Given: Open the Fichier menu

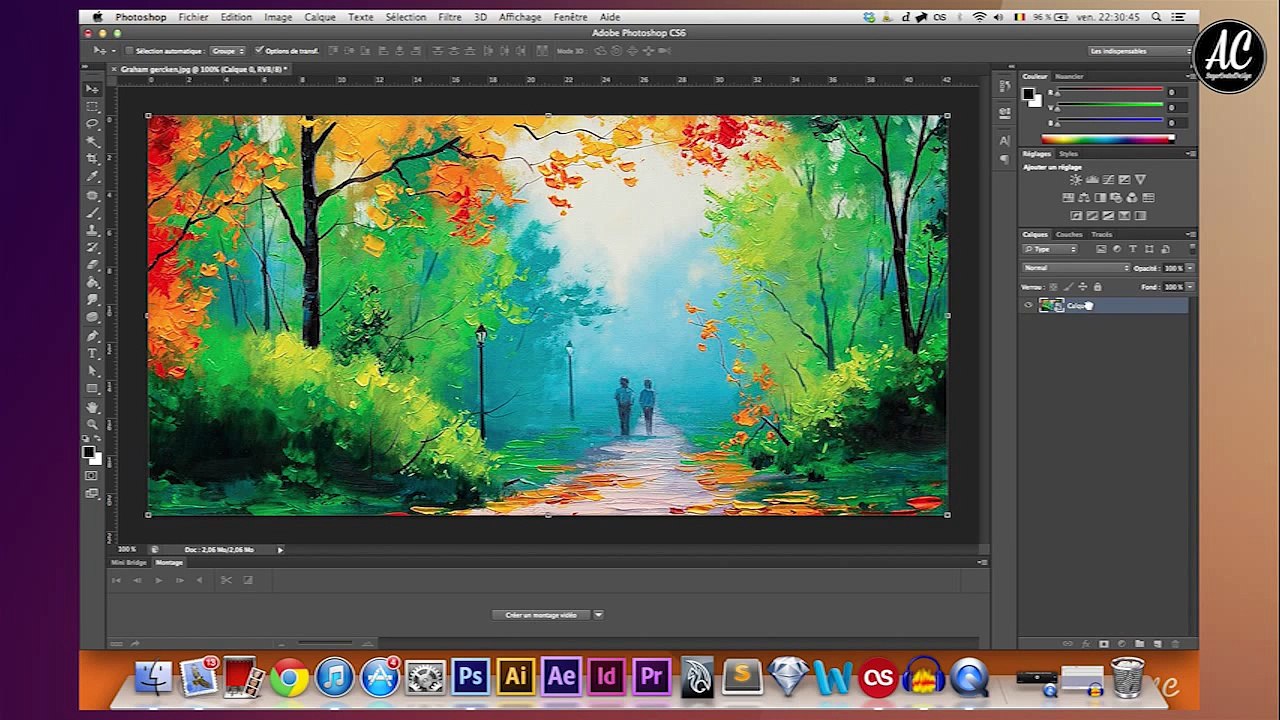Looking at the screenshot, I should tap(194, 17).
